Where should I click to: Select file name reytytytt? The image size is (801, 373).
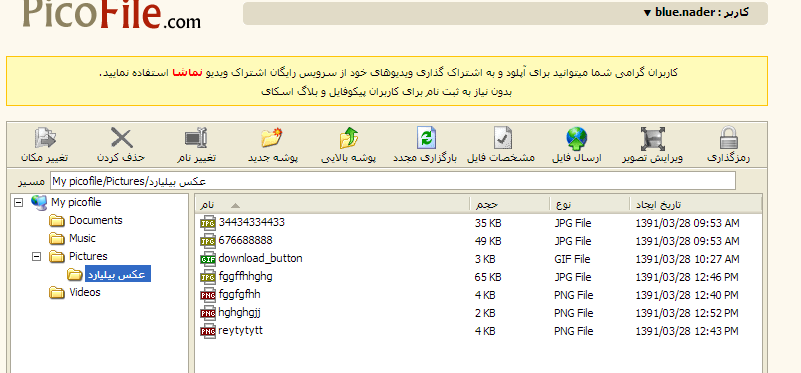coord(241,330)
